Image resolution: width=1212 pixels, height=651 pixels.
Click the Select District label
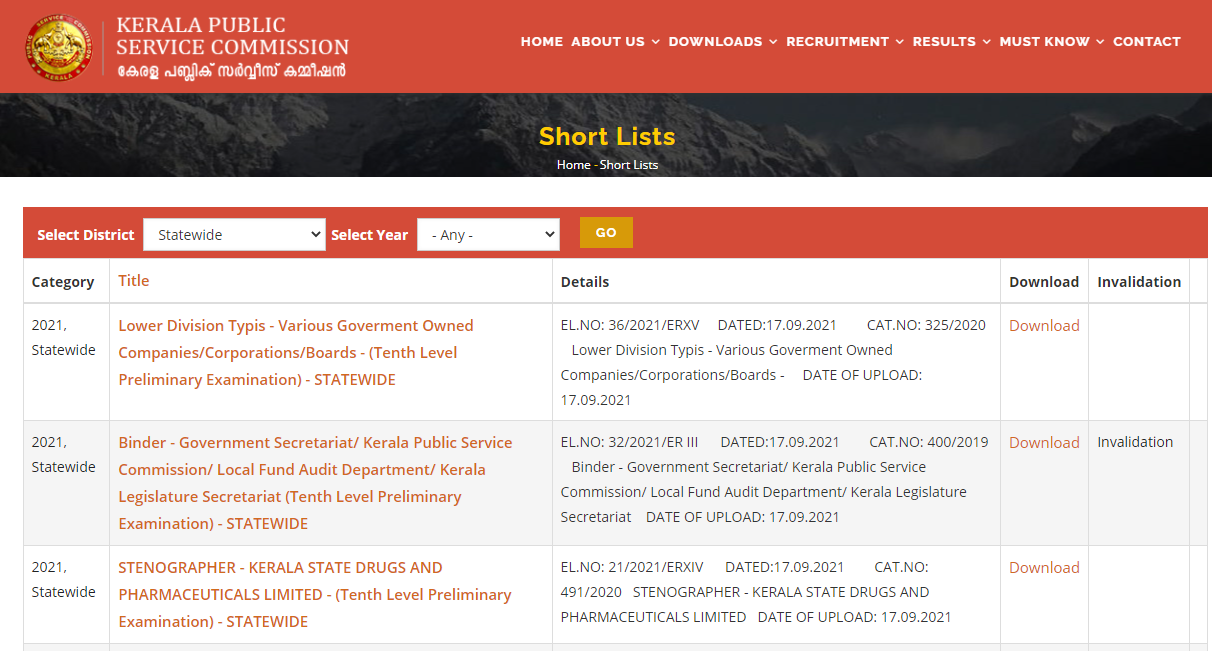[x=86, y=235]
